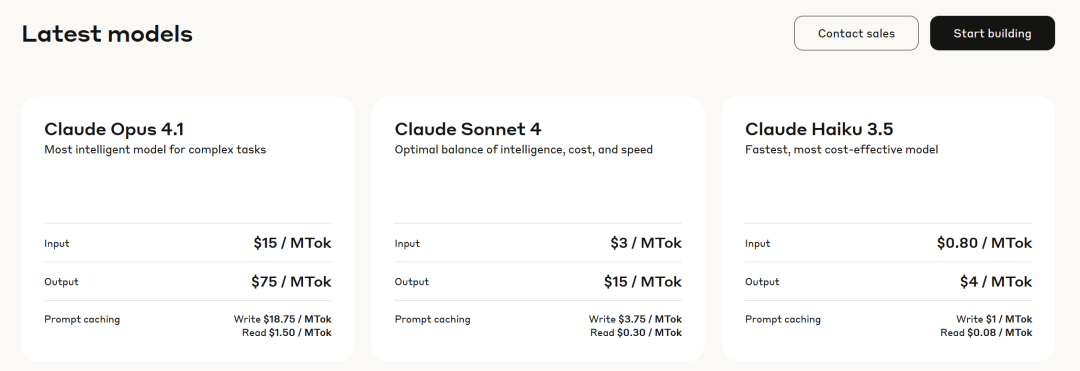
Task: Click 'Fastest, most cost-effective model' description
Action: click(x=842, y=149)
